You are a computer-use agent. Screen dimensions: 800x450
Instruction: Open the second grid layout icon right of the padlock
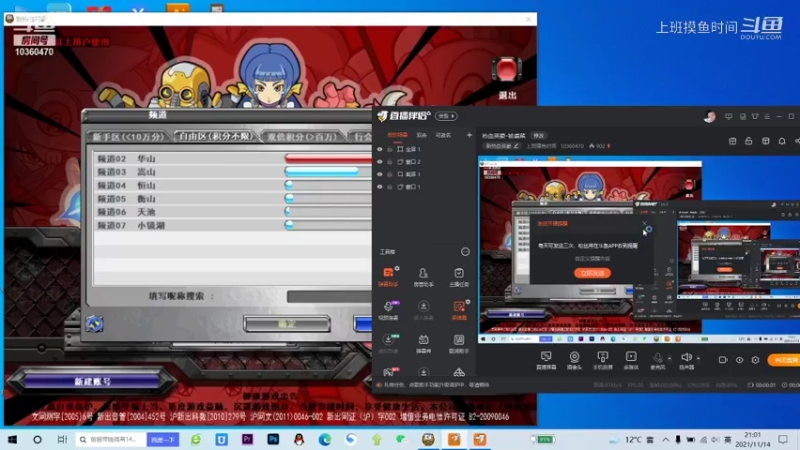tap(765, 141)
